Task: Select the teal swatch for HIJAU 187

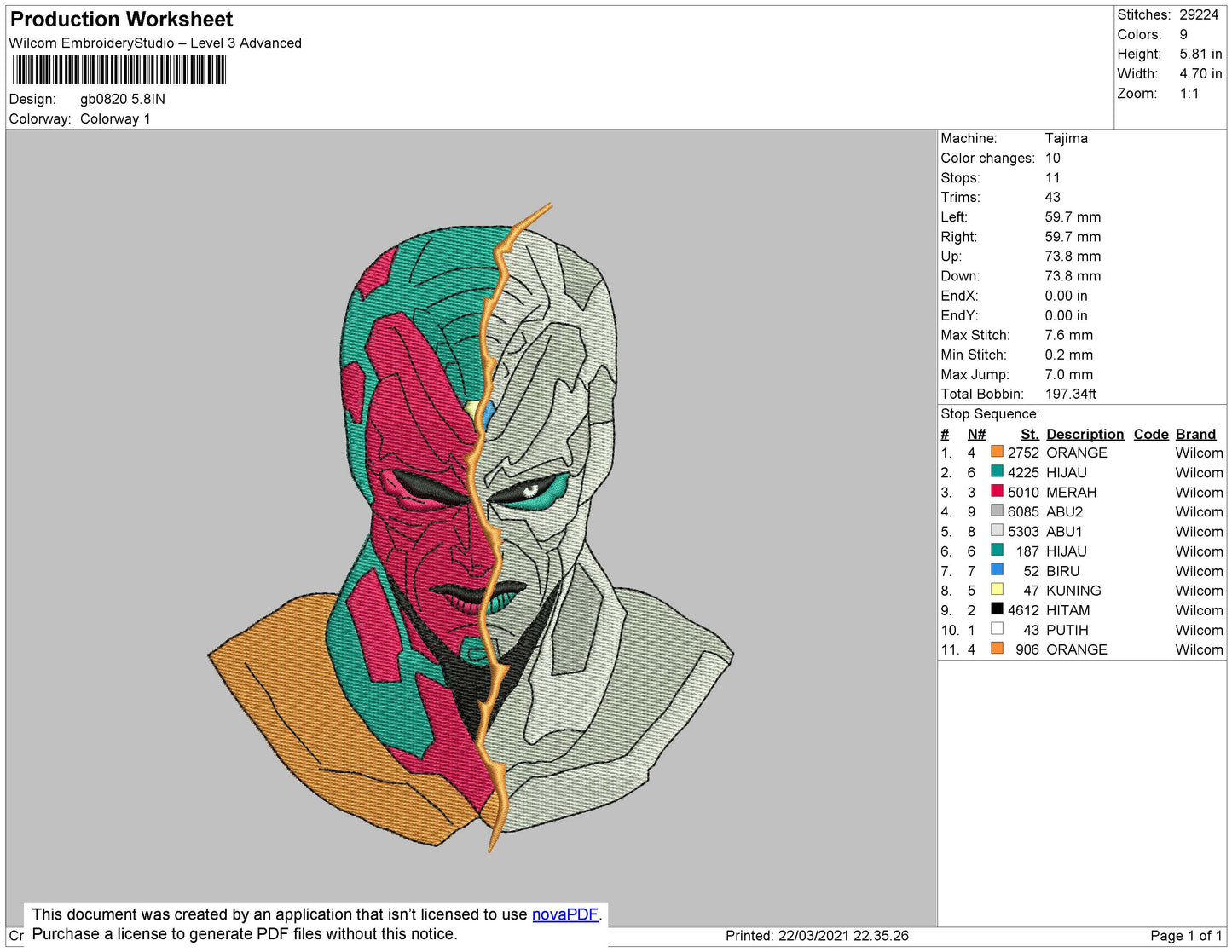Action: [x=997, y=550]
